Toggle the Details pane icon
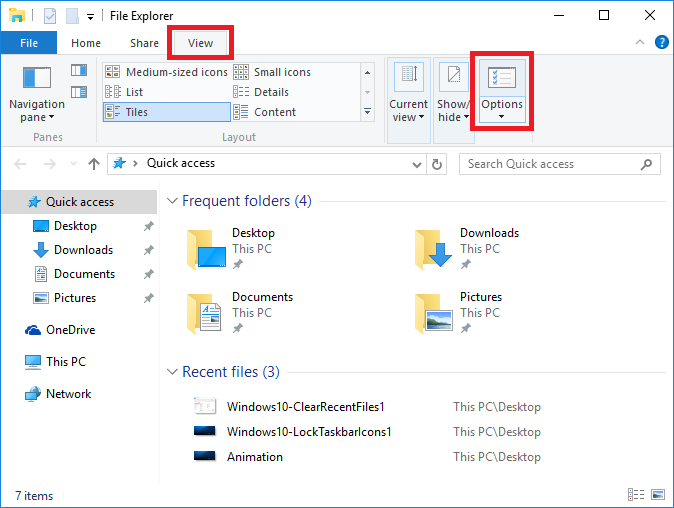674x508 pixels. pyautogui.click(x=79, y=92)
